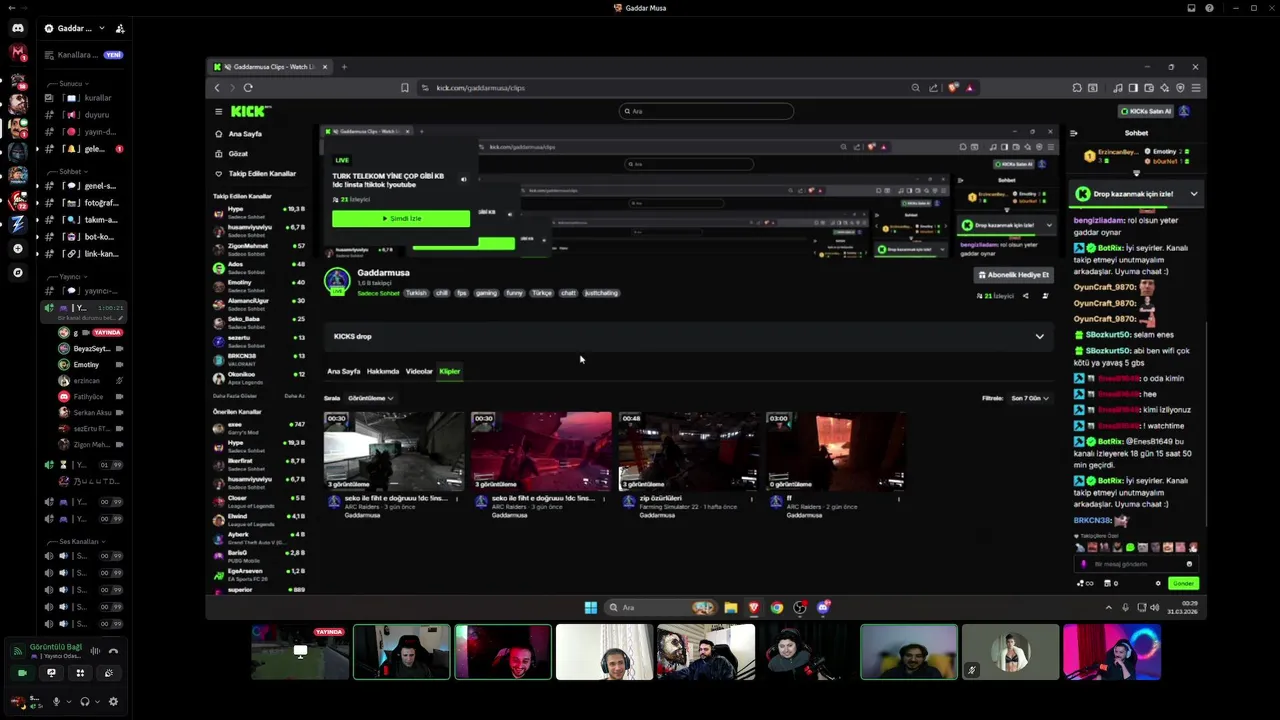Click the bookmark icon in address bar

[404, 88]
